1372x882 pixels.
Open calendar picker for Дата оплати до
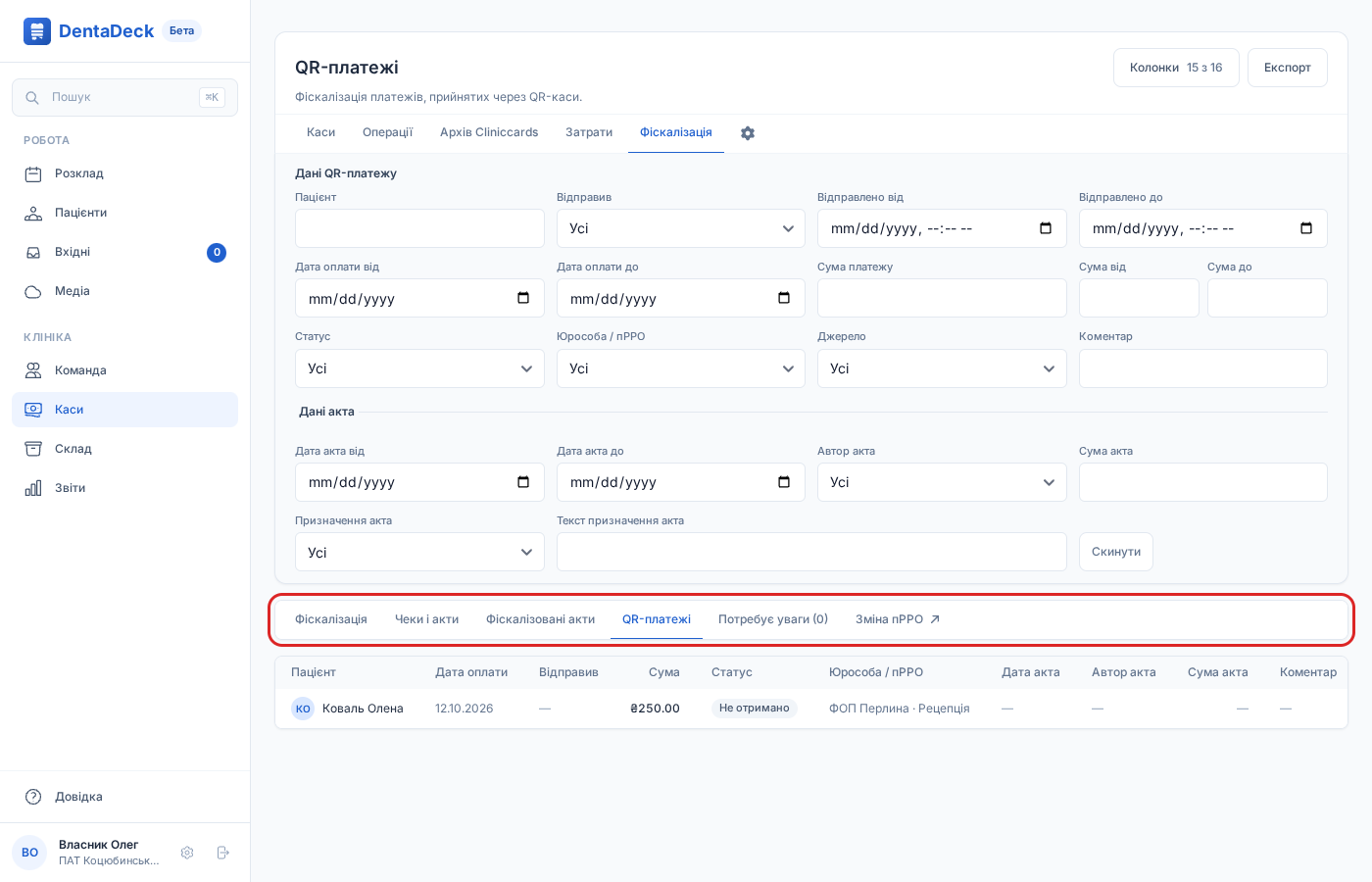pyautogui.click(x=784, y=298)
